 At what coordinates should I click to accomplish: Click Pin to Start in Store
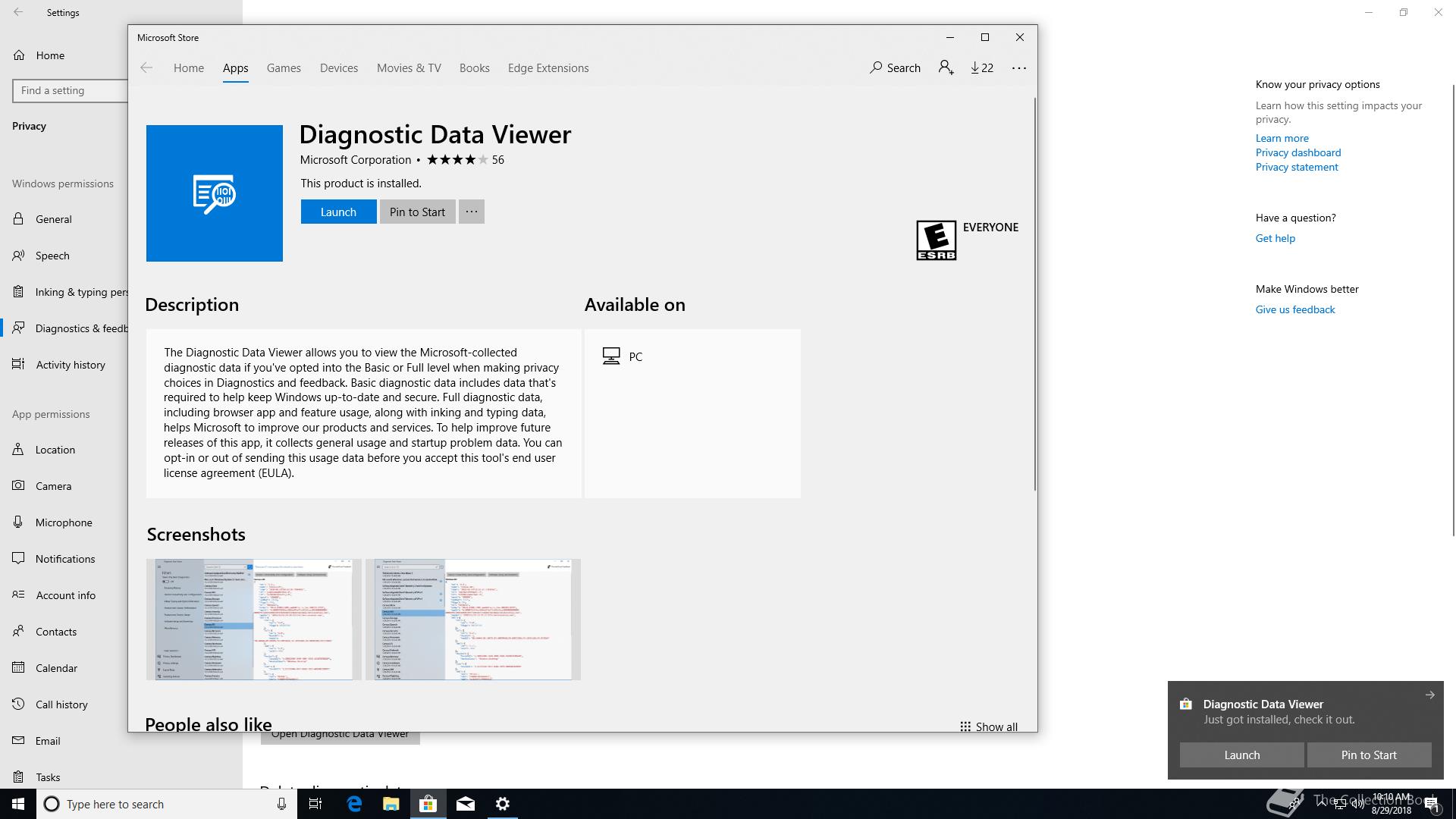pyautogui.click(x=417, y=212)
